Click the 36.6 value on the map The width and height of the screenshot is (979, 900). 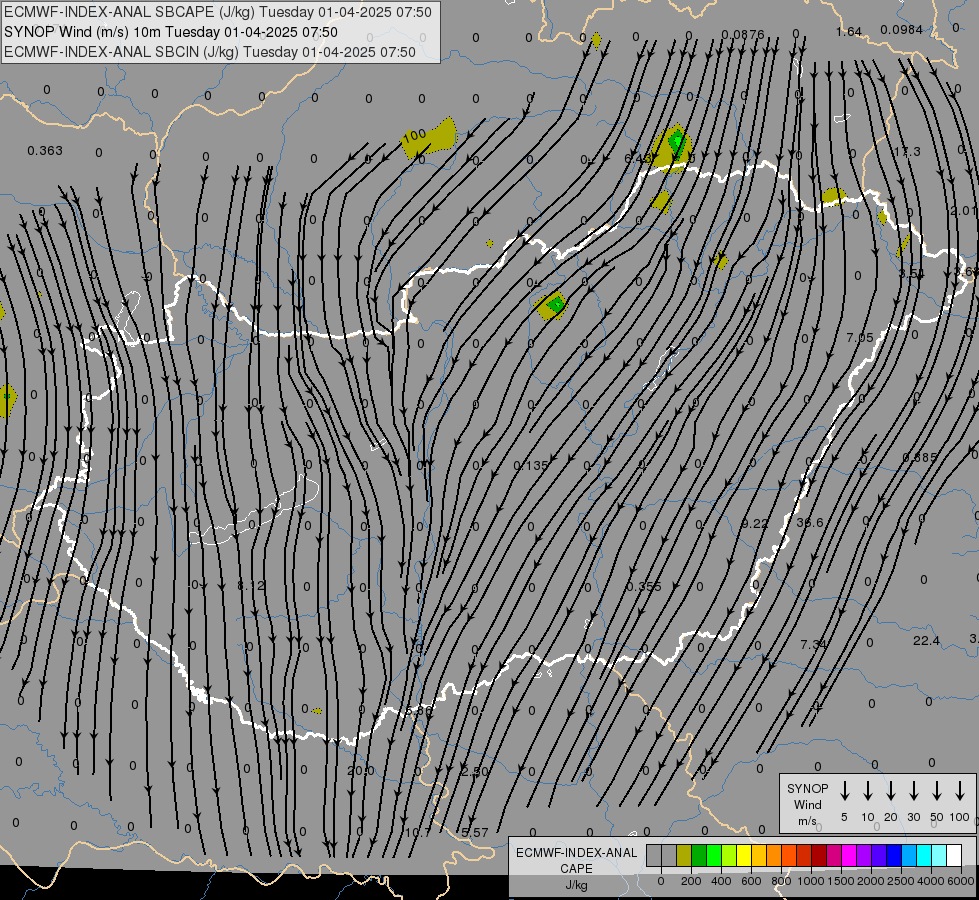[810, 522]
